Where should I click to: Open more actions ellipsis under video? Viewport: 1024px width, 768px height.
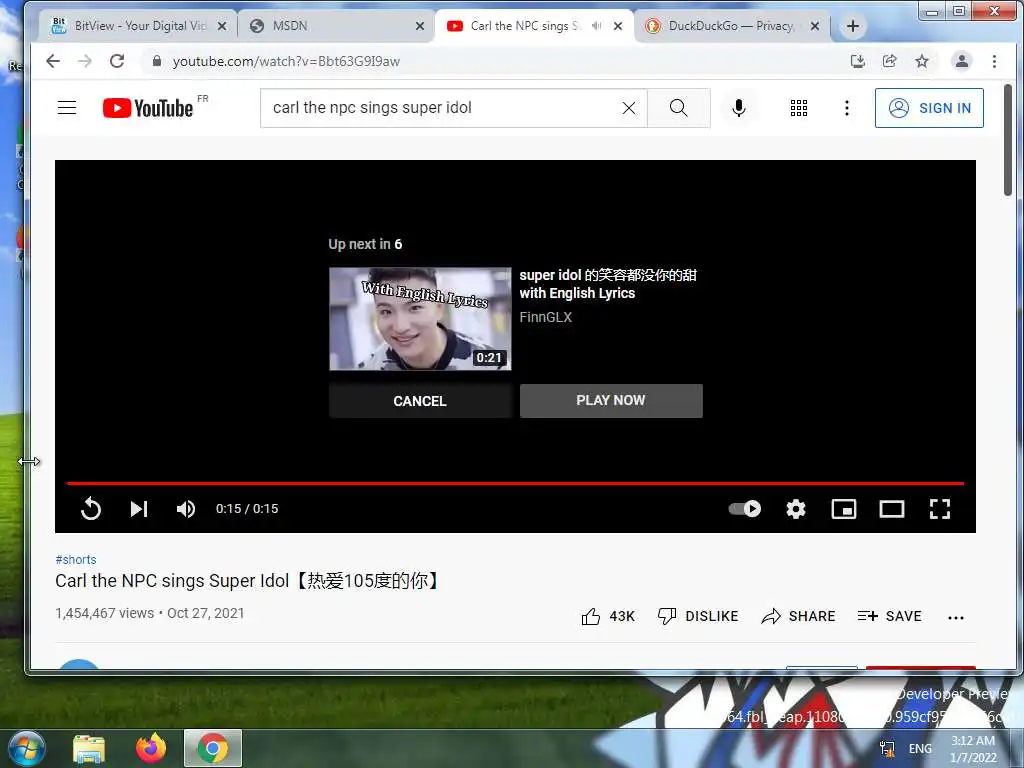[x=955, y=618]
